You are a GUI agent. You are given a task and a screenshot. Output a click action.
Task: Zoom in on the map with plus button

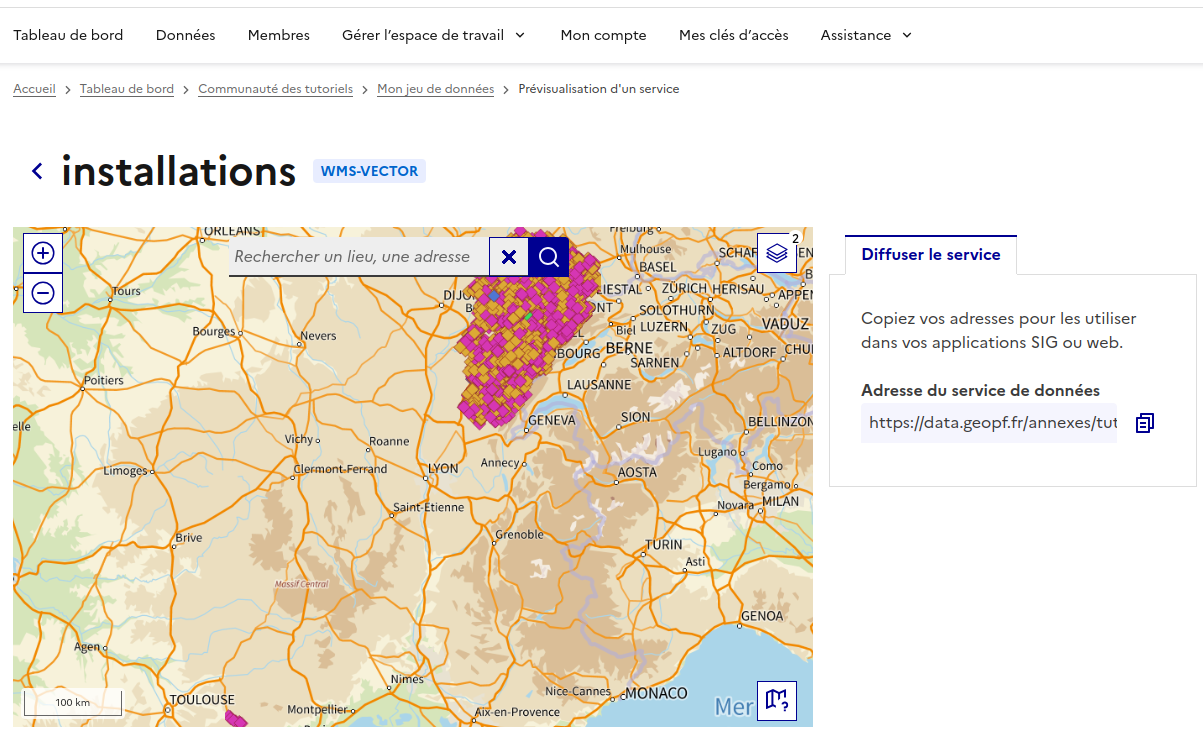[42, 253]
